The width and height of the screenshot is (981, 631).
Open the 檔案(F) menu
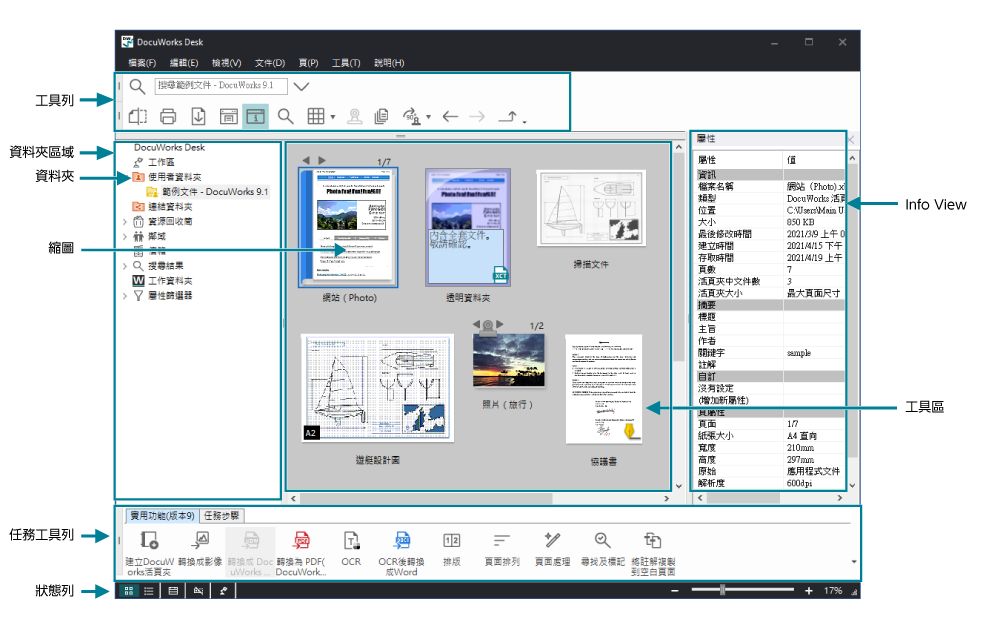tap(142, 63)
